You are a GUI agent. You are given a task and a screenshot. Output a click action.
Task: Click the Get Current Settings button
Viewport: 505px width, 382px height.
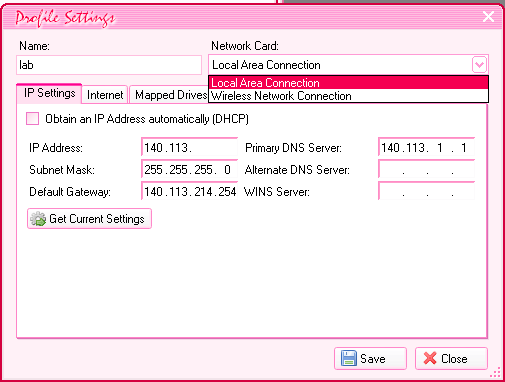(89, 219)
